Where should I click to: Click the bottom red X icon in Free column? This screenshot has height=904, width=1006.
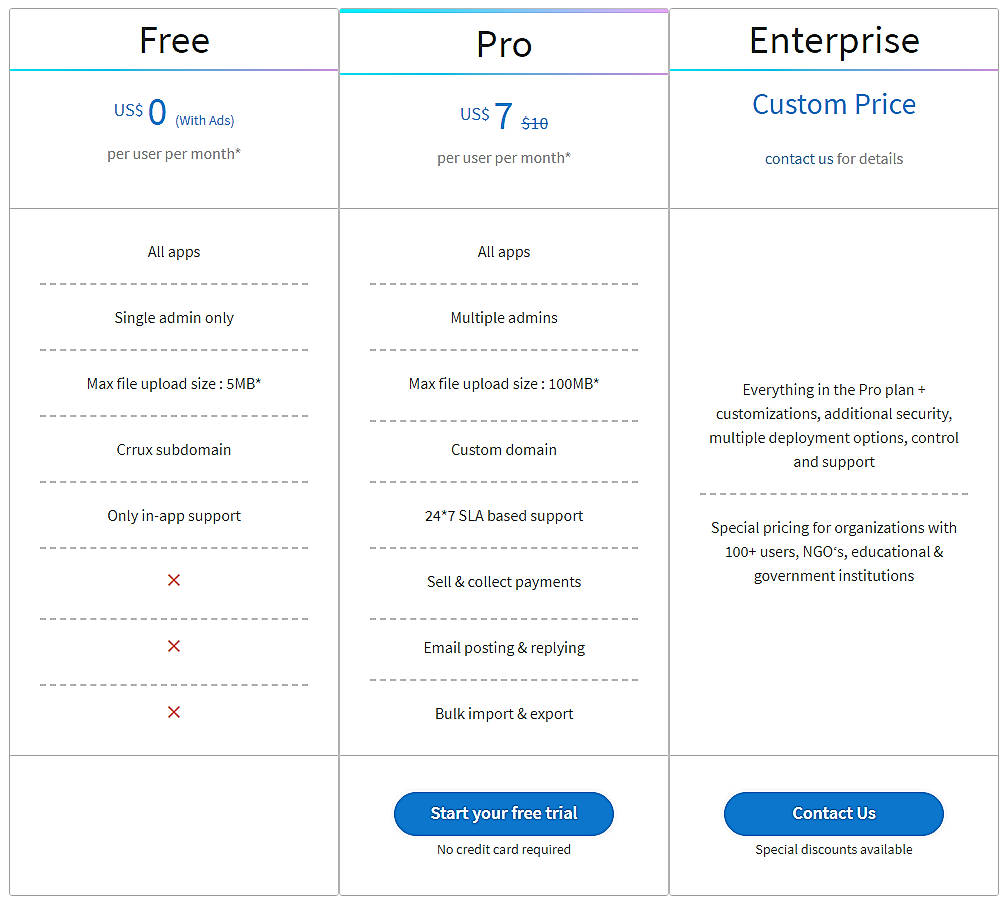174,712
